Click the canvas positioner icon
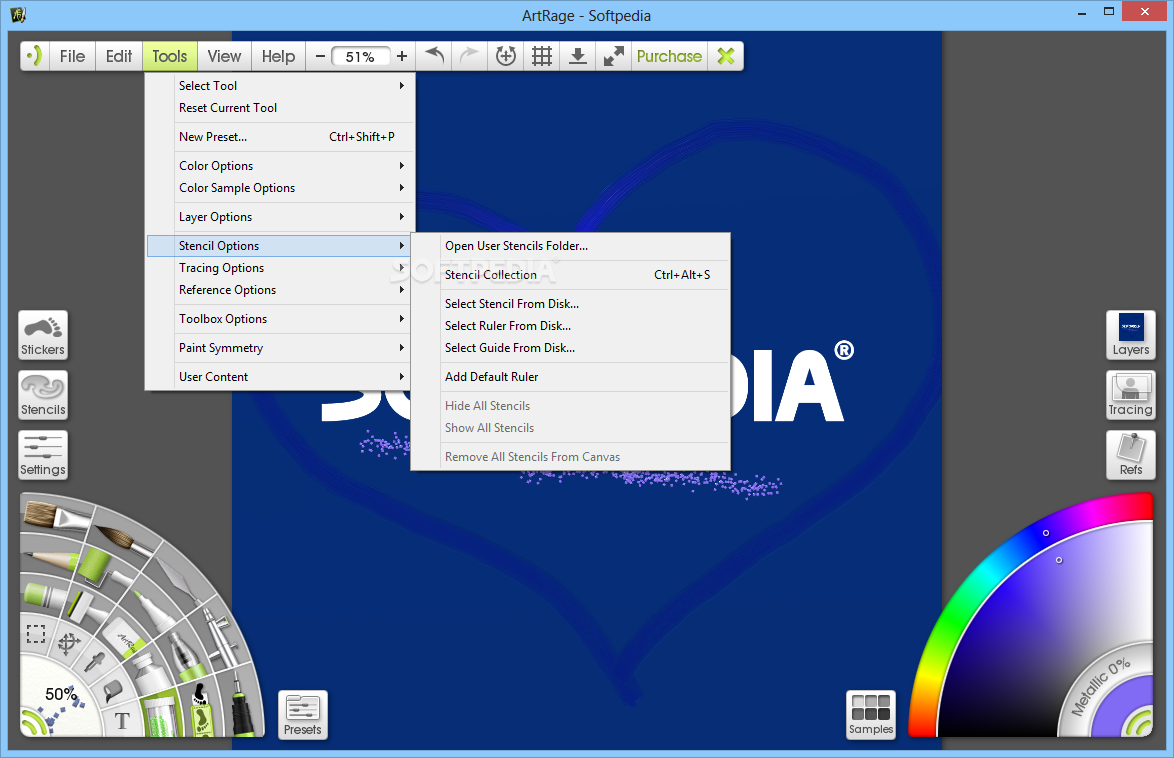1174x758 pixels. (506, 55)
